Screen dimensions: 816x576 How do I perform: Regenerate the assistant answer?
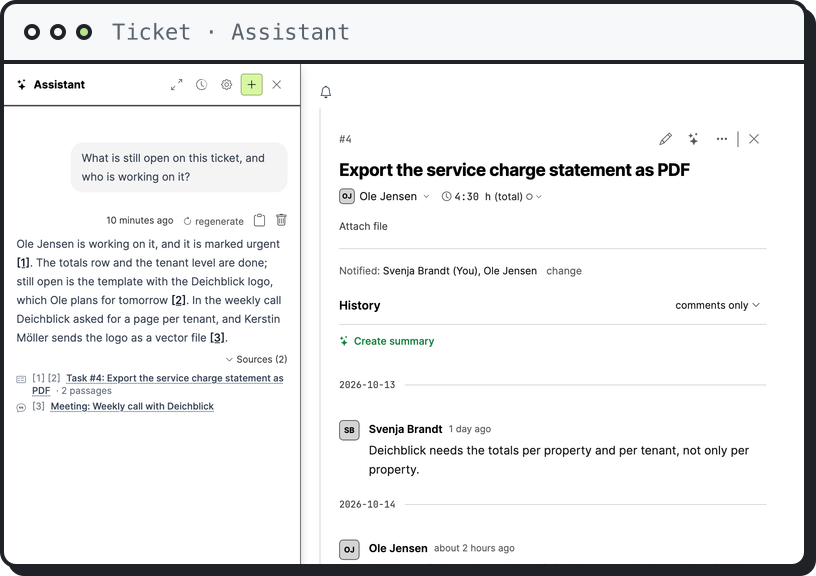[213, 221]
